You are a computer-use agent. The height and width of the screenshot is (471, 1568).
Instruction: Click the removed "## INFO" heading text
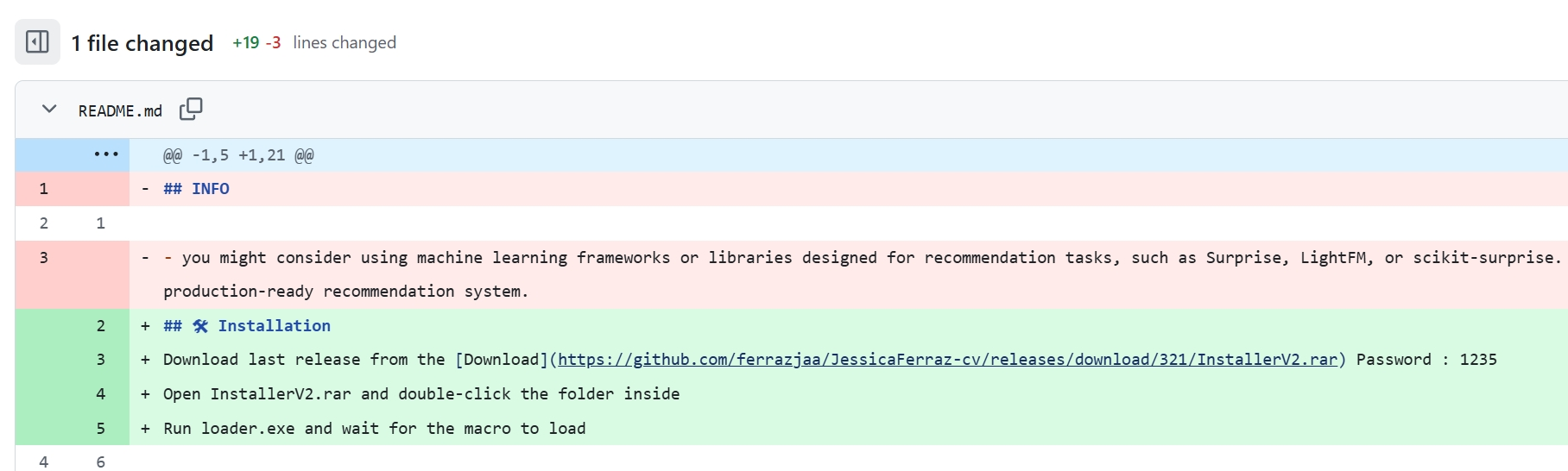197,189
